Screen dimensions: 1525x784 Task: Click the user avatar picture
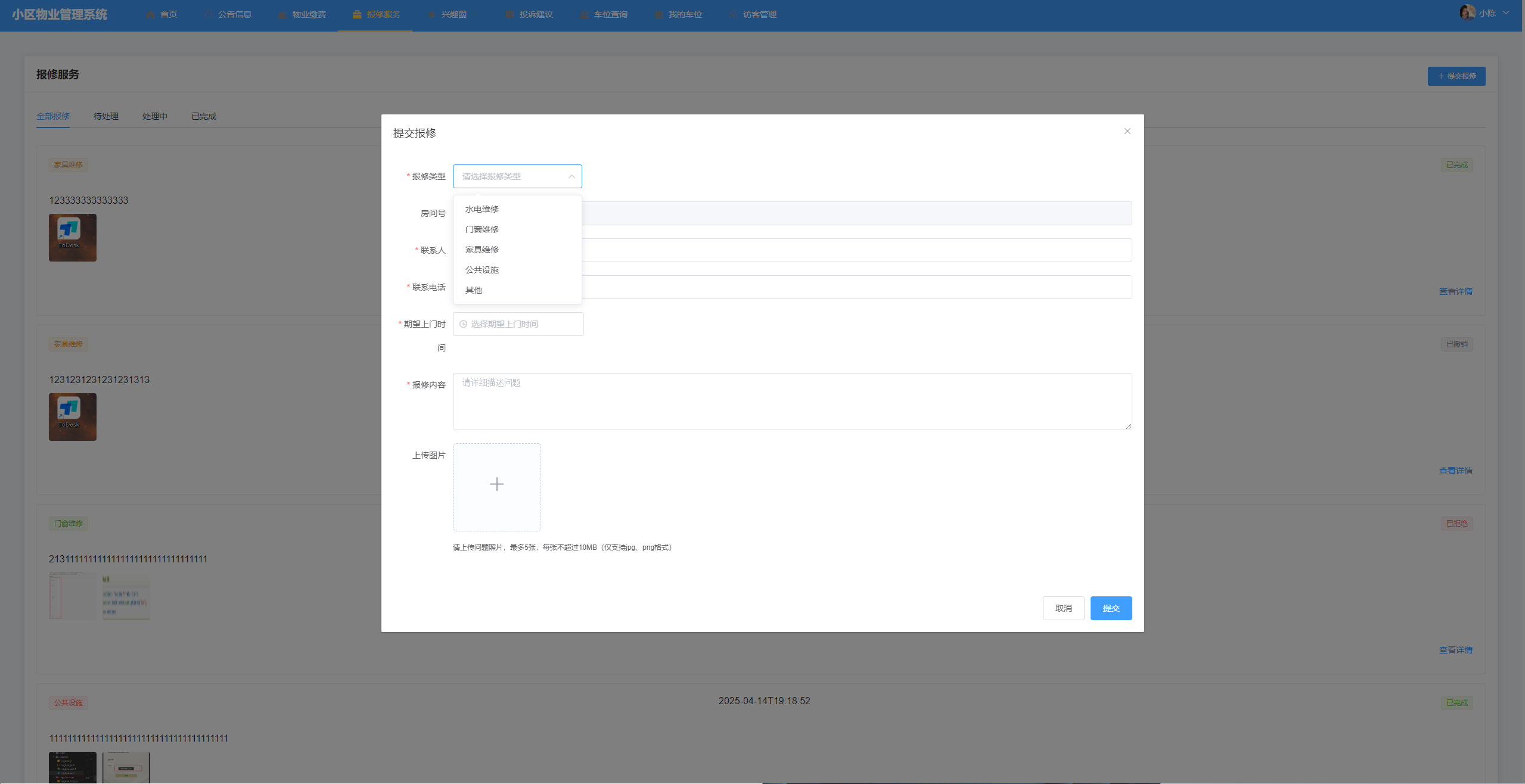[1467, 13]
